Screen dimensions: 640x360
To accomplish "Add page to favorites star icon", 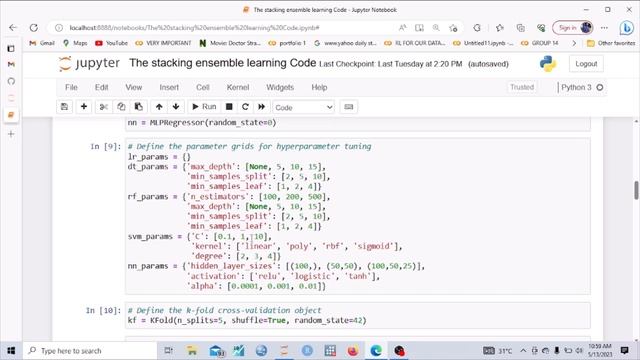I will pos(453,28).
